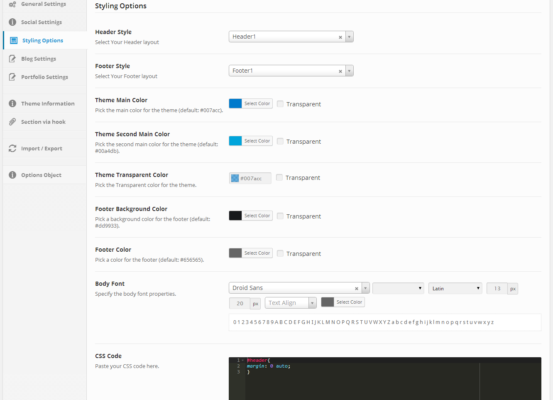
Task: Click the Blog Settings edit icon
Action: coord(12,59)
